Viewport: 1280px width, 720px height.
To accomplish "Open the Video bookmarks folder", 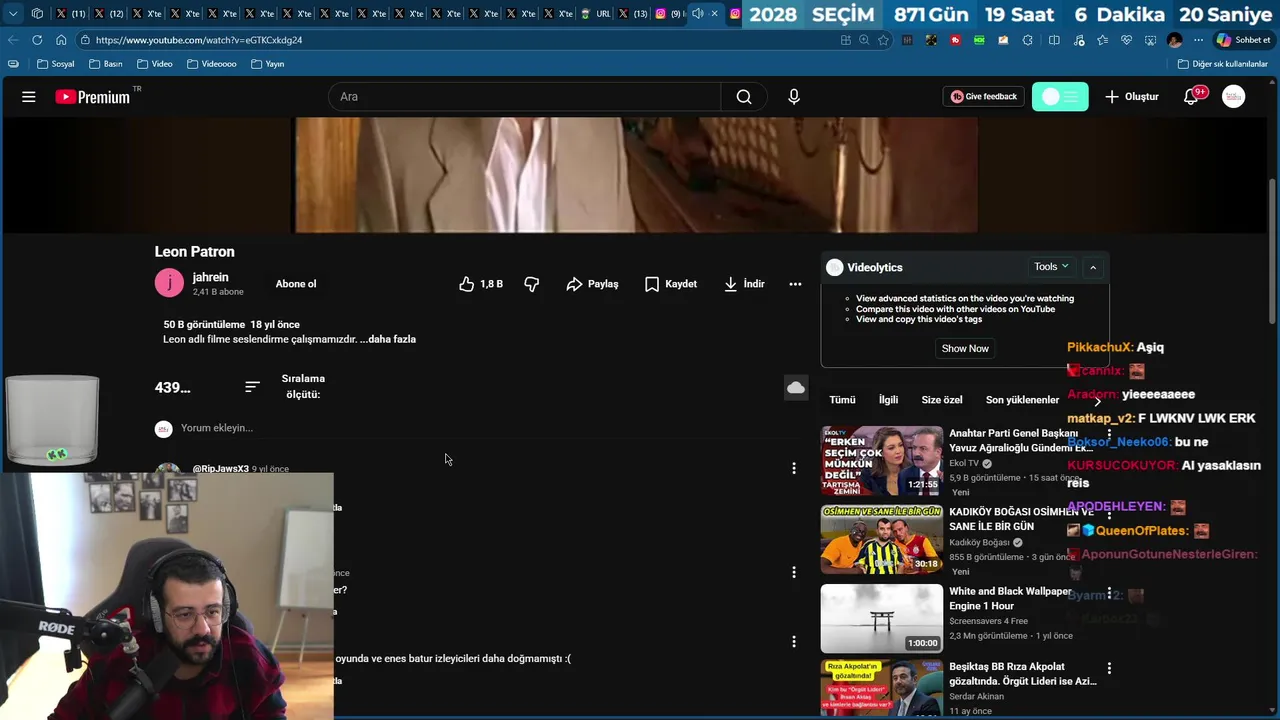I will 155,64.
